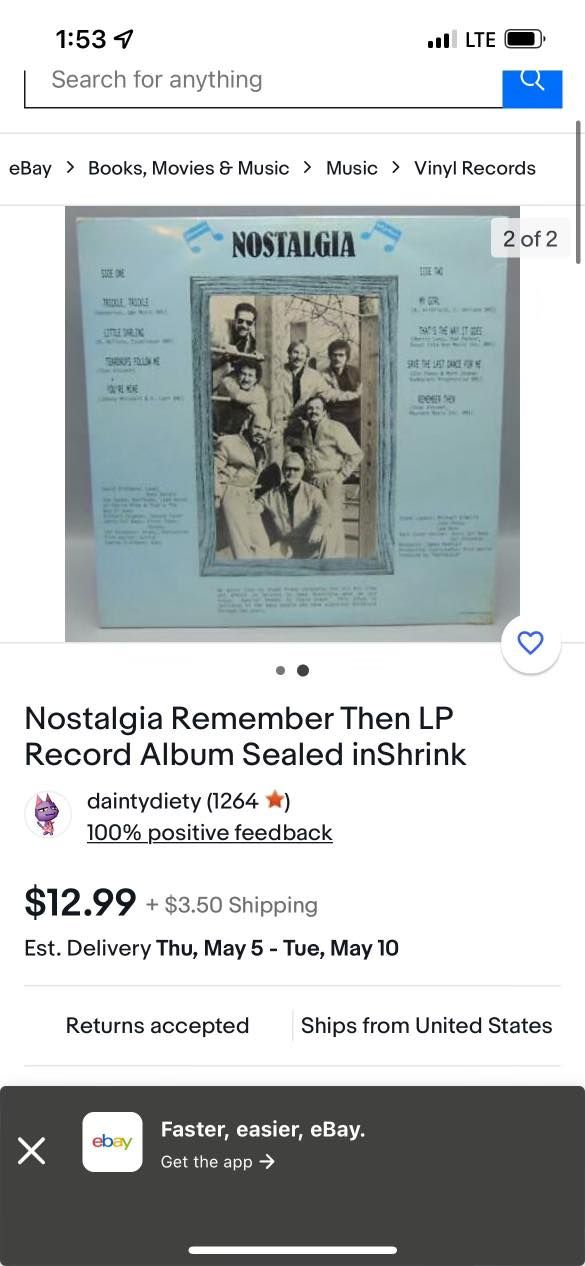Open the Nostalgia album cover photo
Screen dimensions: 585x1266
pyautogui.click(x=292, y=423)
